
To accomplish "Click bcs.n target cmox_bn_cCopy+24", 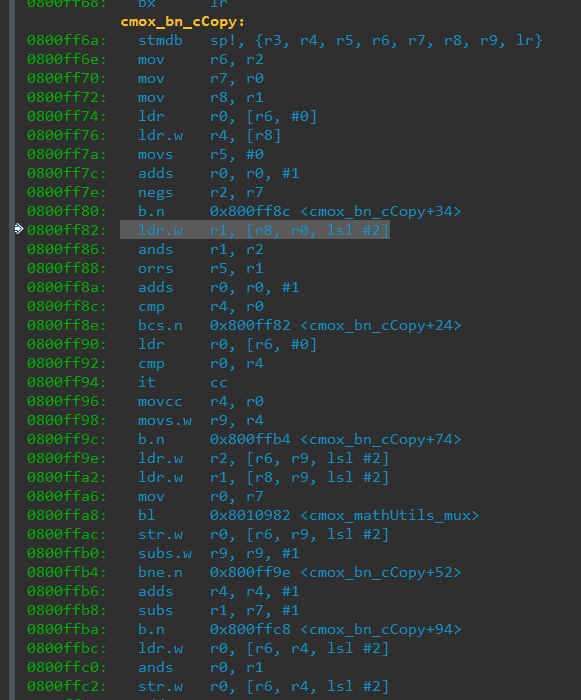I will point(380,325).
